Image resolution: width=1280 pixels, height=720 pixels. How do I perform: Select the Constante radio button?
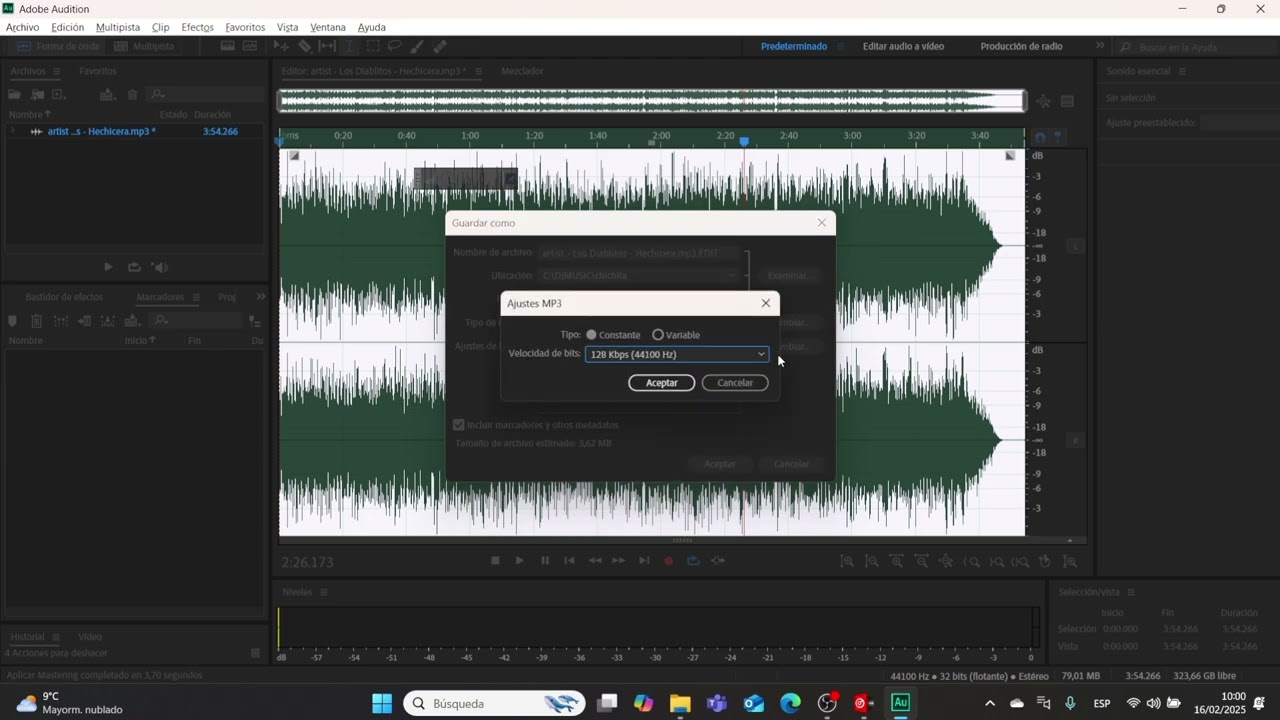592,335
